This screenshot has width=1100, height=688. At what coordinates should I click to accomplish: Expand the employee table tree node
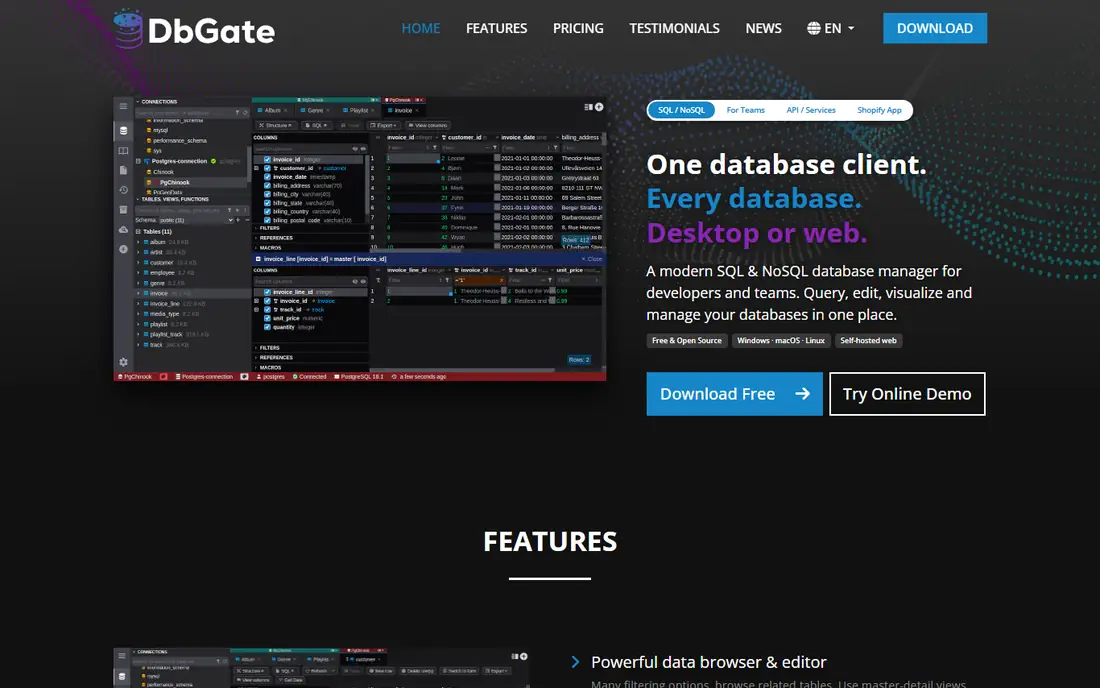[138, 272]
